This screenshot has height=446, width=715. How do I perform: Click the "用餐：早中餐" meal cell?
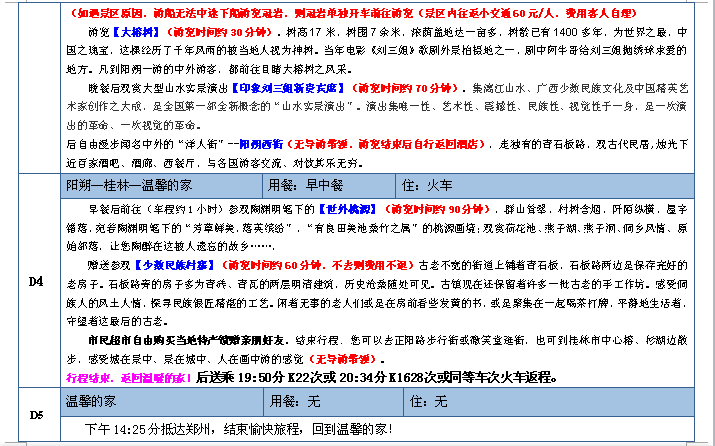329,186
